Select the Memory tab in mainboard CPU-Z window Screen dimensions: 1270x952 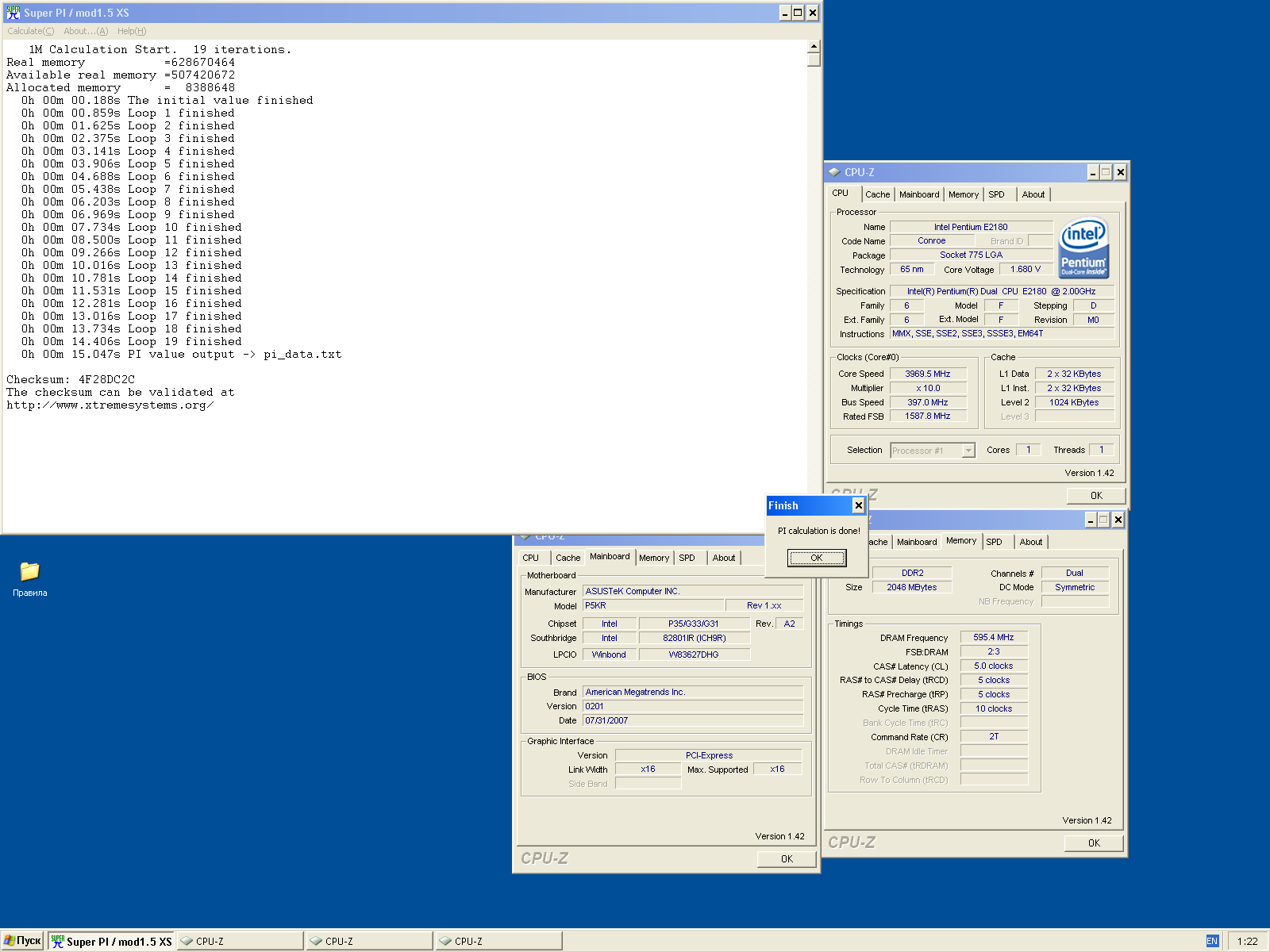tap(654, 558)
